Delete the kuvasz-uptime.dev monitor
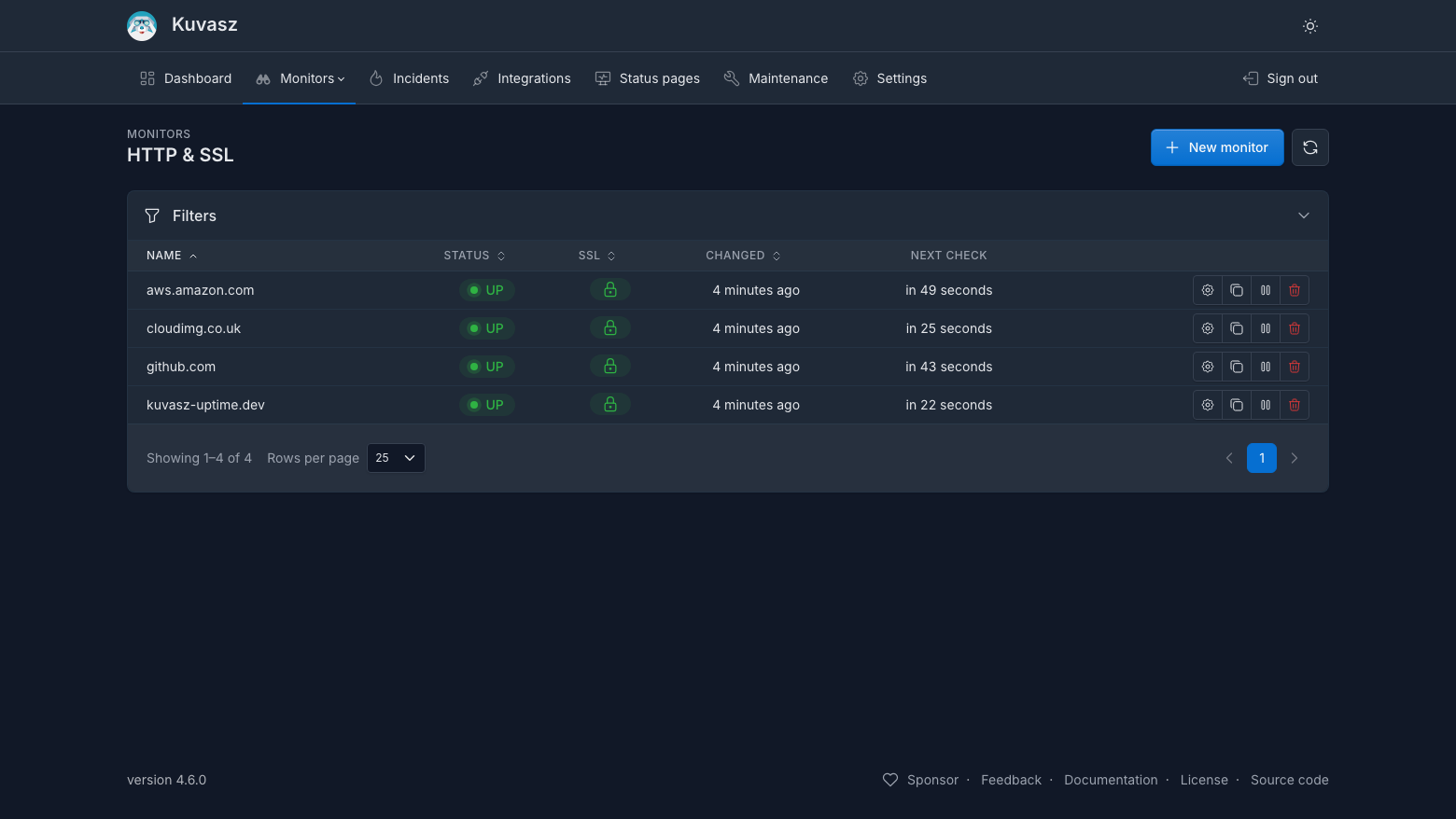 pos(1295,405)
